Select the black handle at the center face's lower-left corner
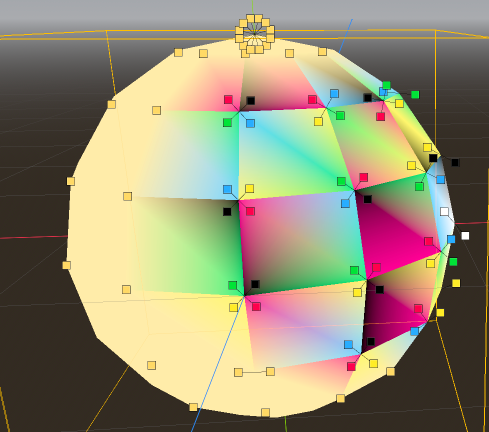 pos(255,284)
